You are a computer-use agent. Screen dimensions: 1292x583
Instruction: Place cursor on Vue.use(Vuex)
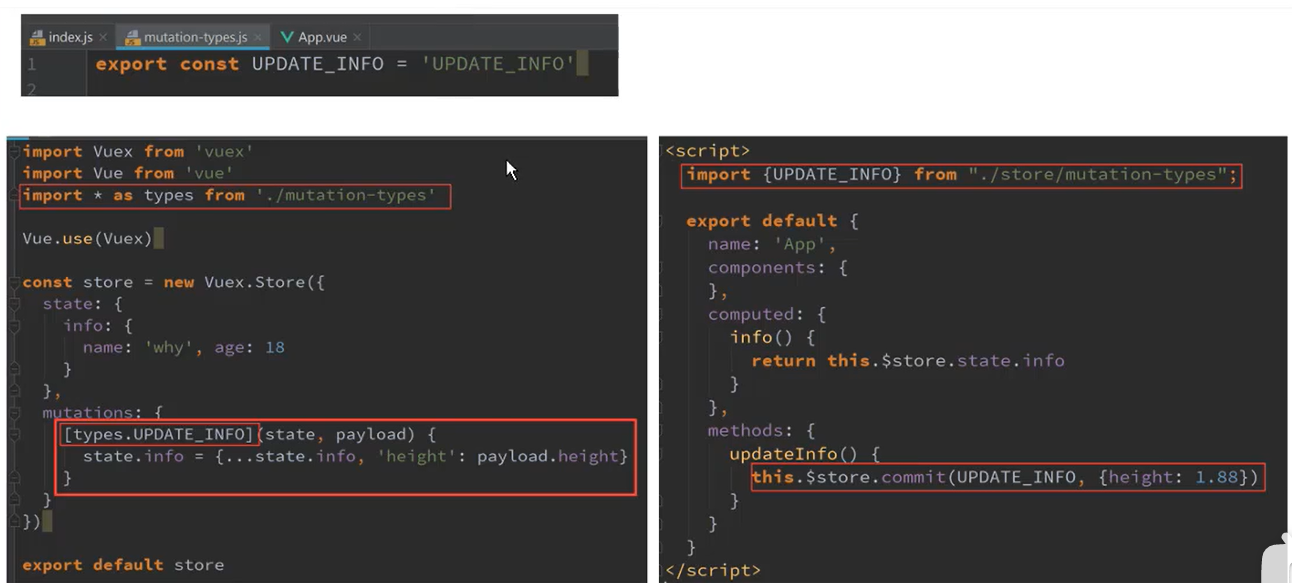tap(87, 239)
